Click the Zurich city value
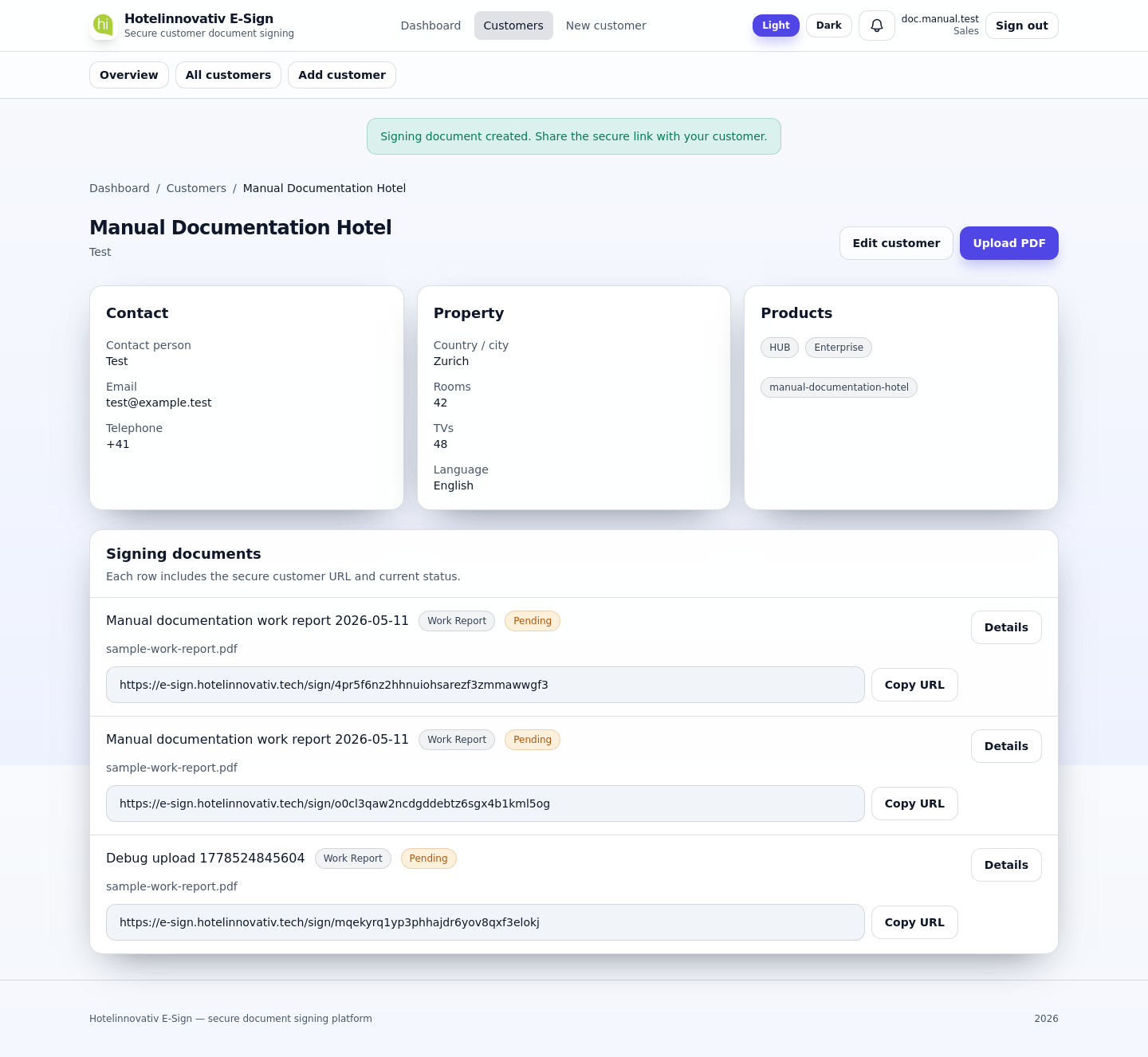 click(451, 361)
